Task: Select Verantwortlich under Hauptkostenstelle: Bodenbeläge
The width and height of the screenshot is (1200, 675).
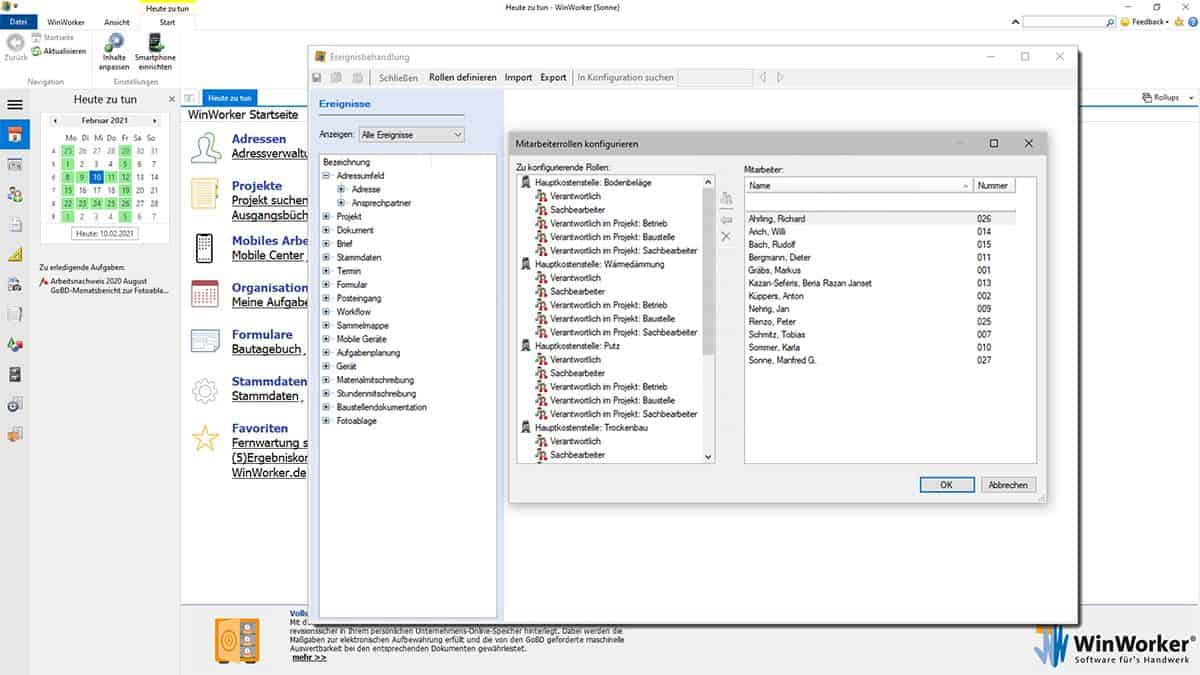Action: tap(575, 196)
